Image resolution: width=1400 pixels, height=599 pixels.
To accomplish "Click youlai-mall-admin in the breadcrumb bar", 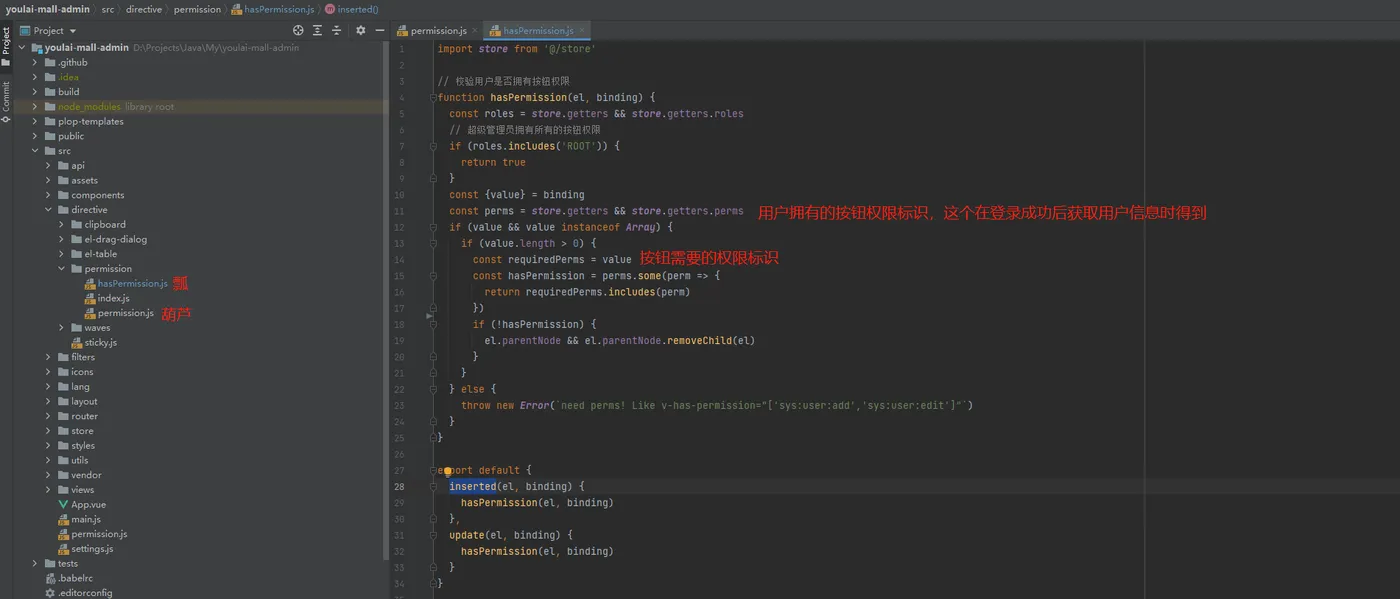I will click(x=47, y=9).
